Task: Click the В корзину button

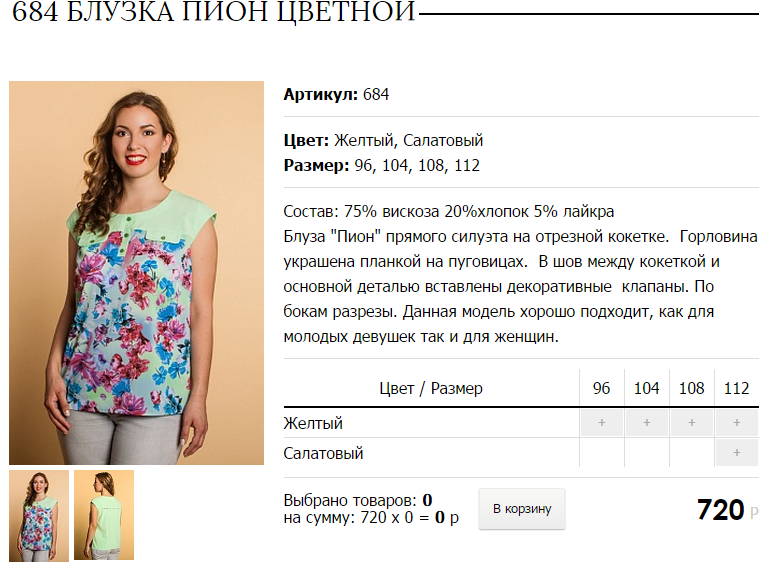Action: pyautogui.click(x=522, y=509)
